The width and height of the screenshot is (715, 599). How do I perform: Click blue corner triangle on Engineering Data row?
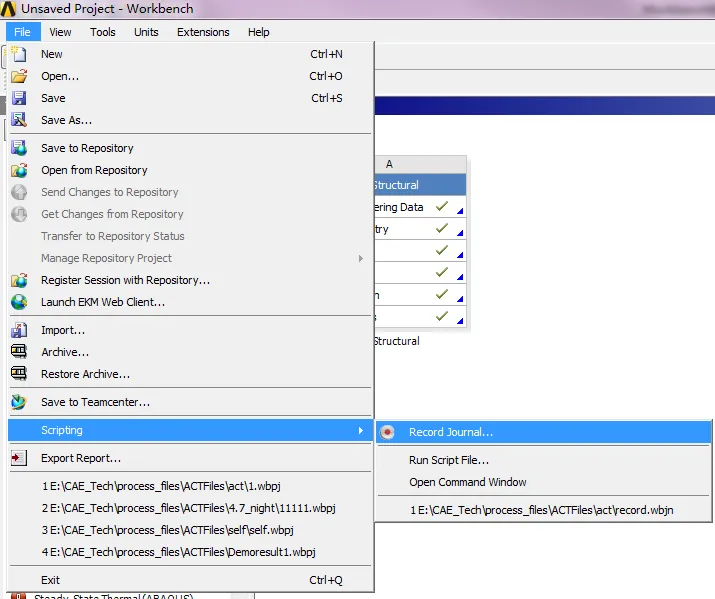tap(460, 211)
